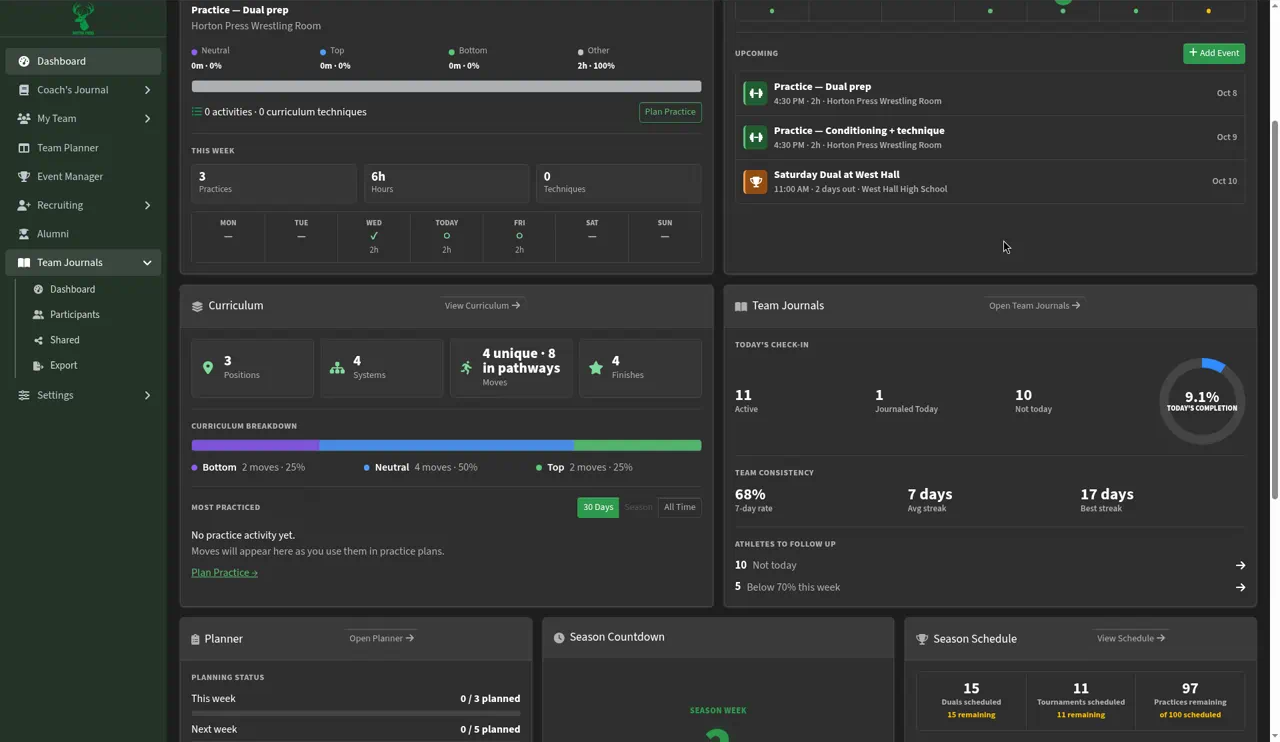This screenshot has height=742, width=1280.
Task: Click the My Team people icon
Action: [24, 119]
